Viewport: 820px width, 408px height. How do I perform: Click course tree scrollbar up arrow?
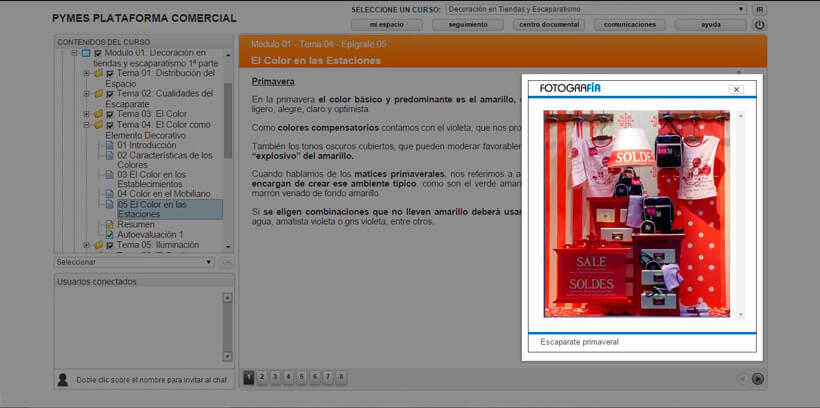tap(227, 55)
